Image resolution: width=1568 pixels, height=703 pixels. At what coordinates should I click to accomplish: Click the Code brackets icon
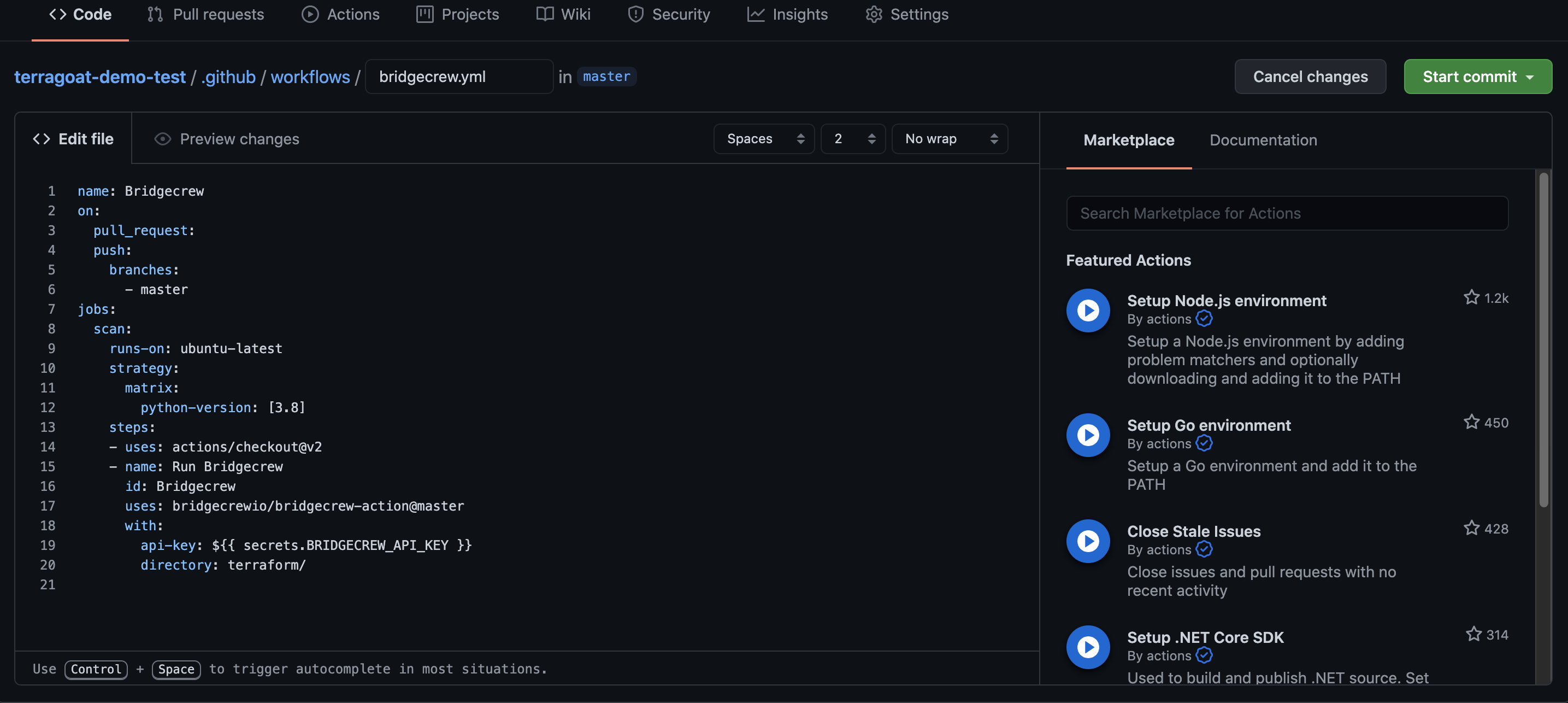tap(58, 14)
